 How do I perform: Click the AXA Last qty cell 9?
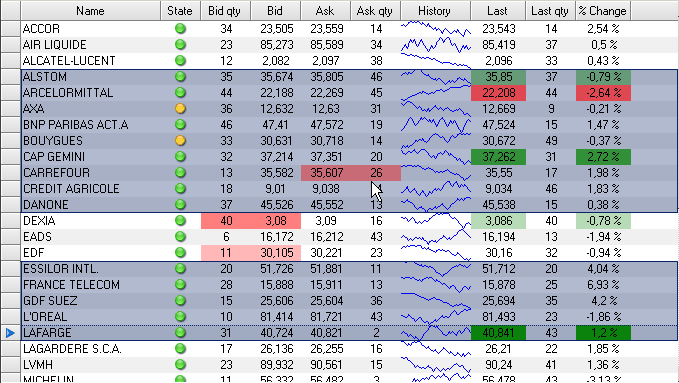coord(551,109)
